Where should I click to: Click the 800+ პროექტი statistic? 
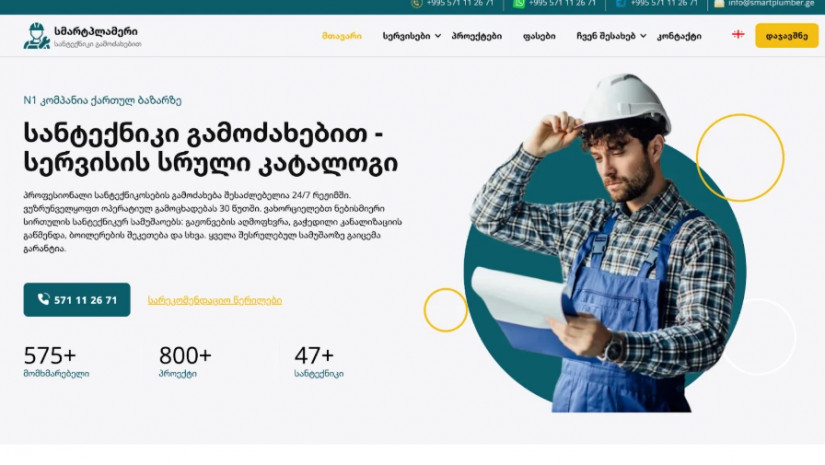(x=185, y=361)
